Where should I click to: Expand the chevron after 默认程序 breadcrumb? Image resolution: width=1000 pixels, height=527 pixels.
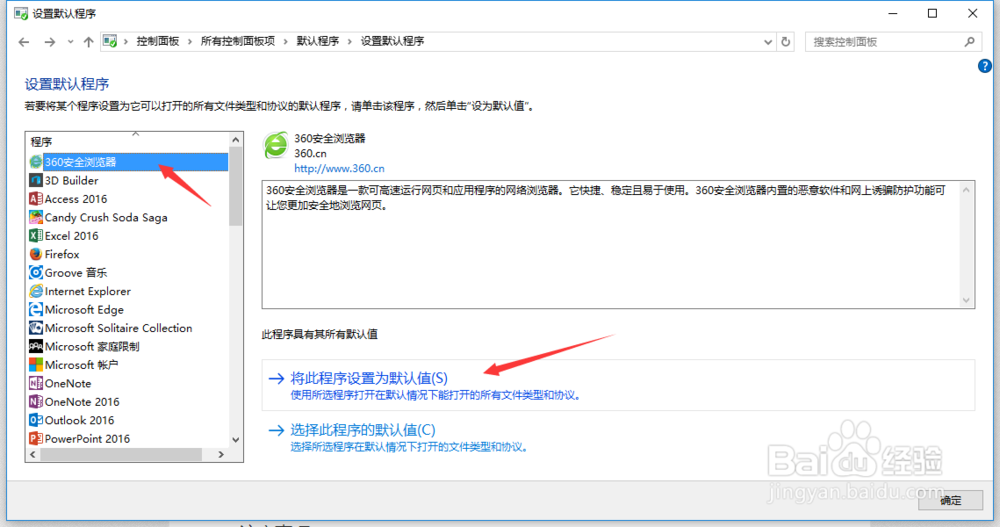point(349,41)
